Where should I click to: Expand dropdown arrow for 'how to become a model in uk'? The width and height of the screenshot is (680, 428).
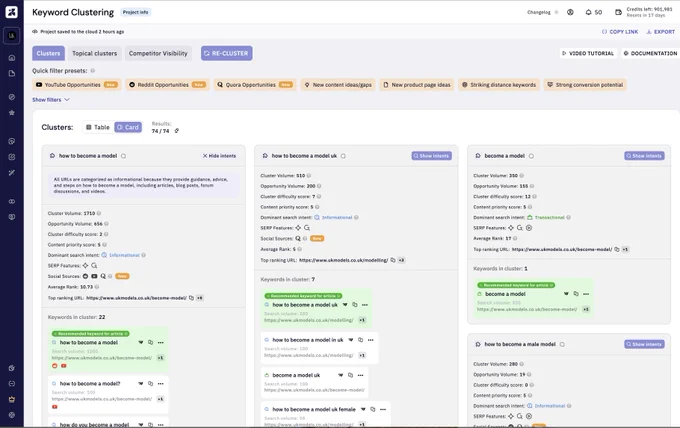click(x=351, y=340)
